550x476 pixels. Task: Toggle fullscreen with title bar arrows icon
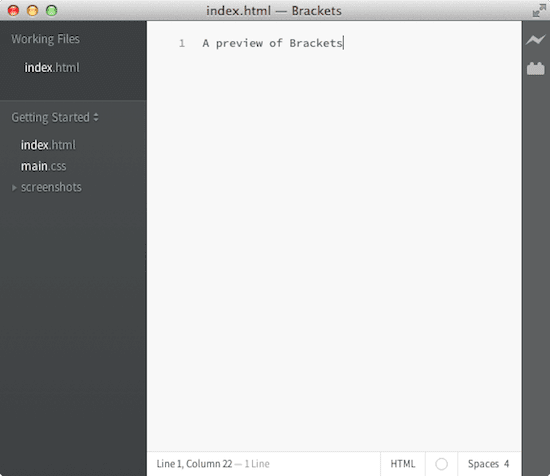click(539, 11)
